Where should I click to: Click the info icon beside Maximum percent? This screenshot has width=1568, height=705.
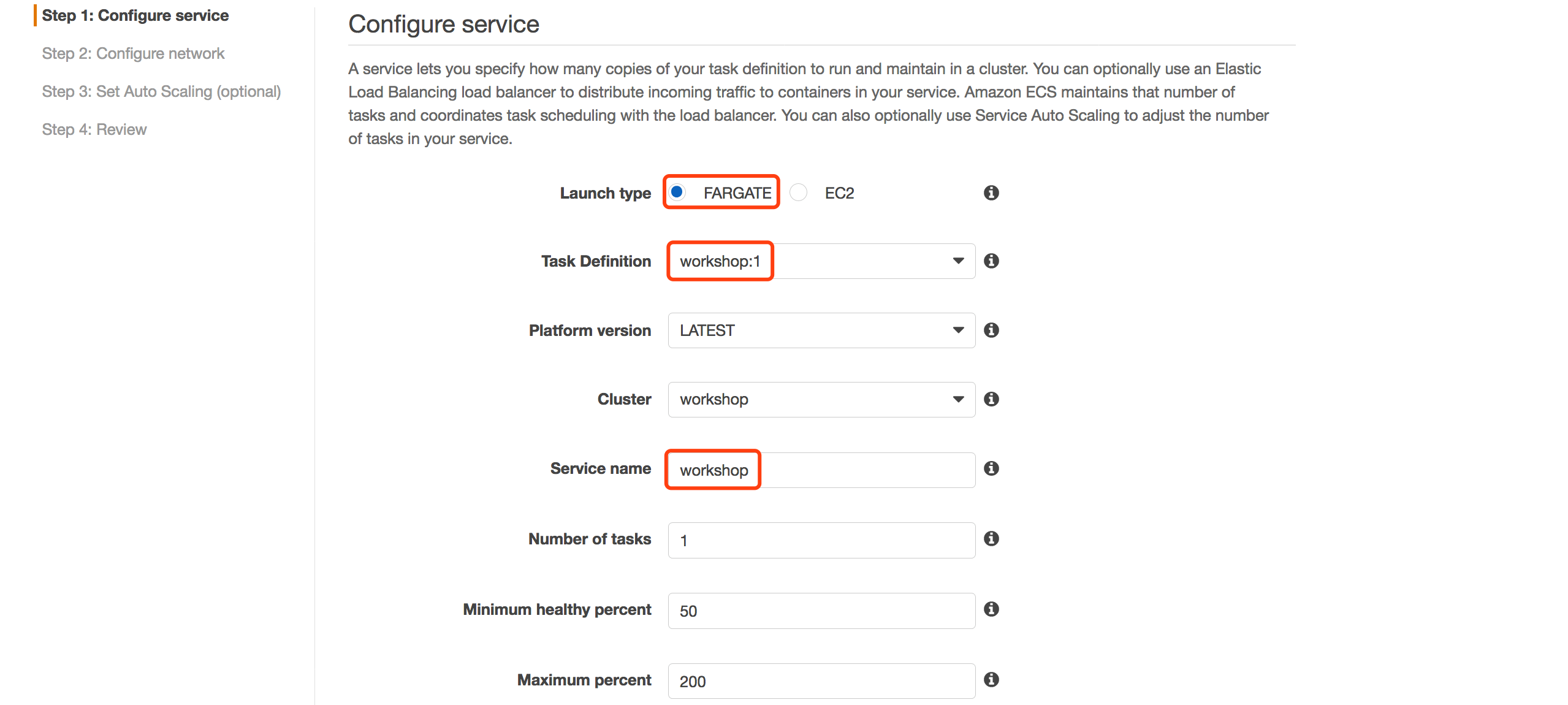click(x=991, y=679)
